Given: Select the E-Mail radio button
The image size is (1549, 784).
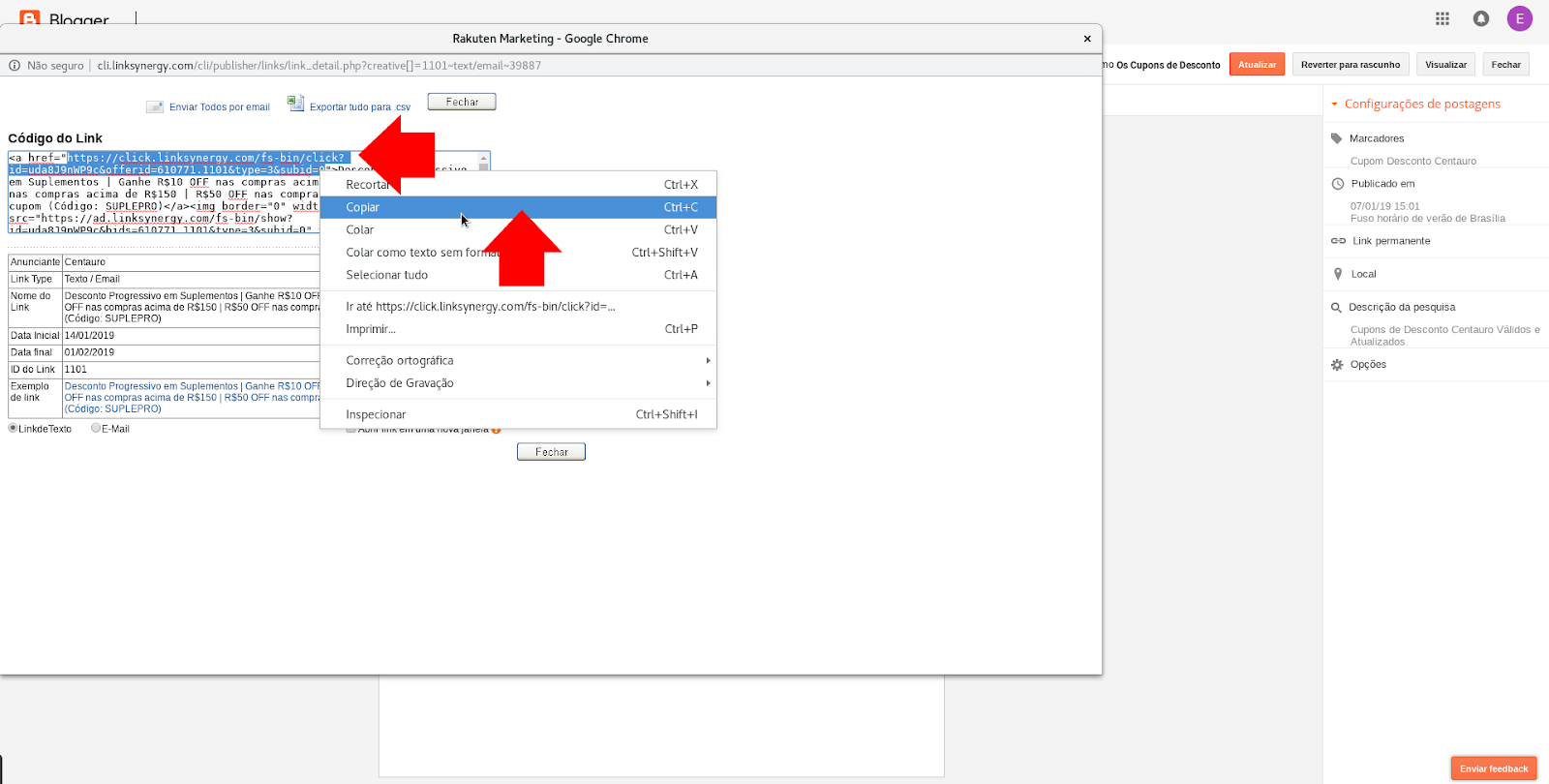Looking at the screenshot, I should (96, 428).
